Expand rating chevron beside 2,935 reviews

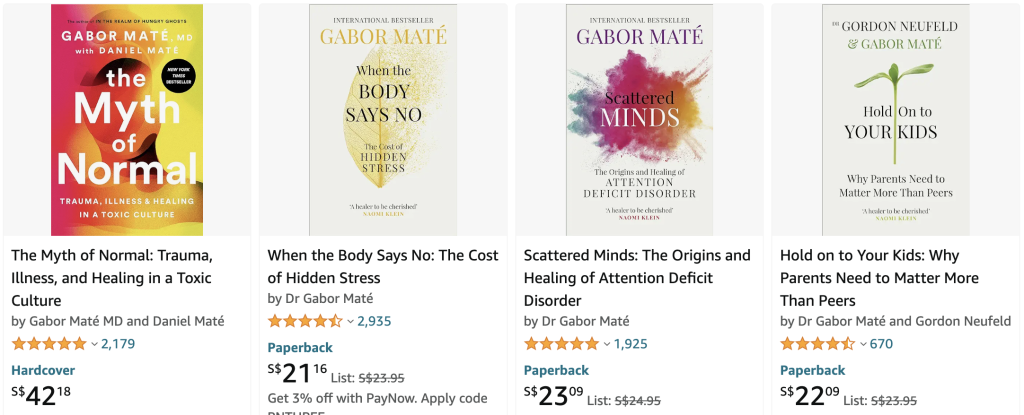(350, 322)
